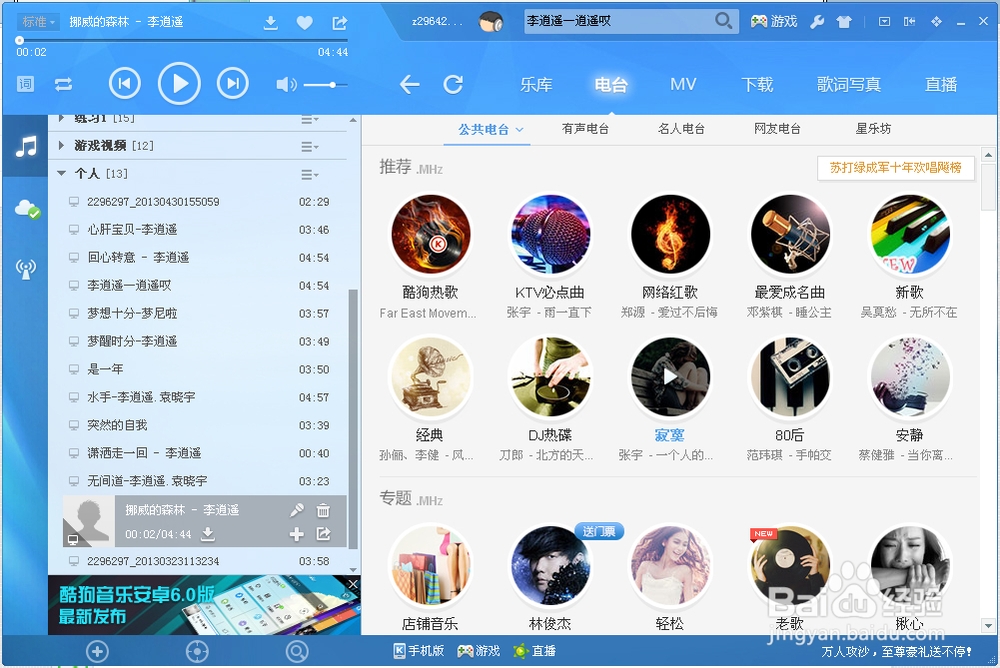Share the playing song from the playlist row

[323, 534]
